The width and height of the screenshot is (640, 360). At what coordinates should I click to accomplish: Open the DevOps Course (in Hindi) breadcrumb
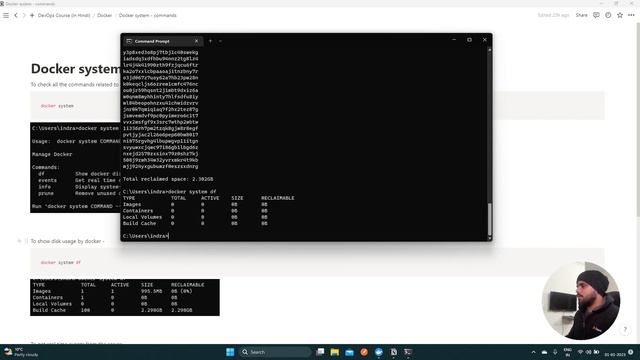point(64,15)
